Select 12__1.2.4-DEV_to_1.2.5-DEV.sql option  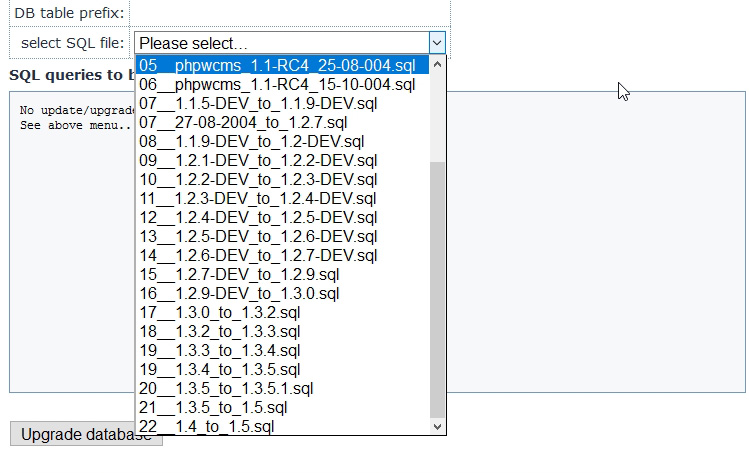coord(258,217)
